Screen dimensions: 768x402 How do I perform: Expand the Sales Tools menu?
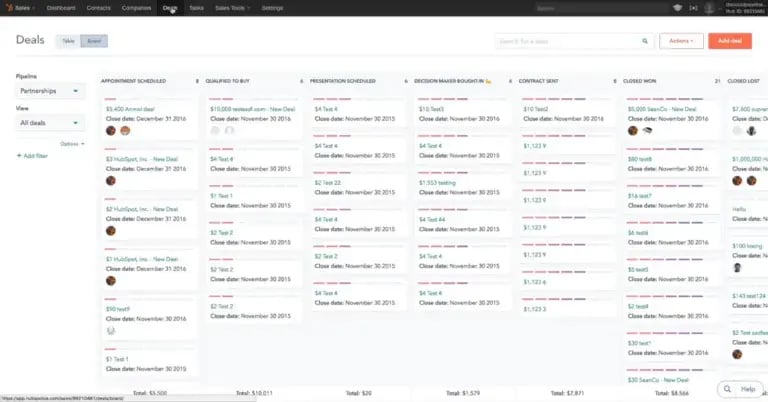[232, 8]
